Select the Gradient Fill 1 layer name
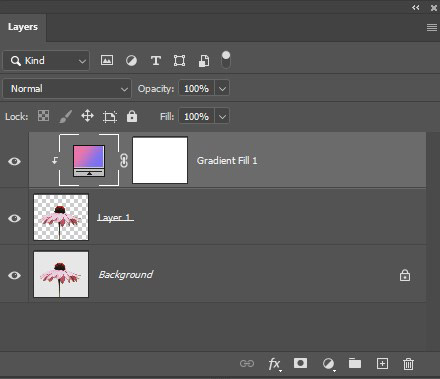This screenshot has width=440, height=379. click(x=227, y=161)
